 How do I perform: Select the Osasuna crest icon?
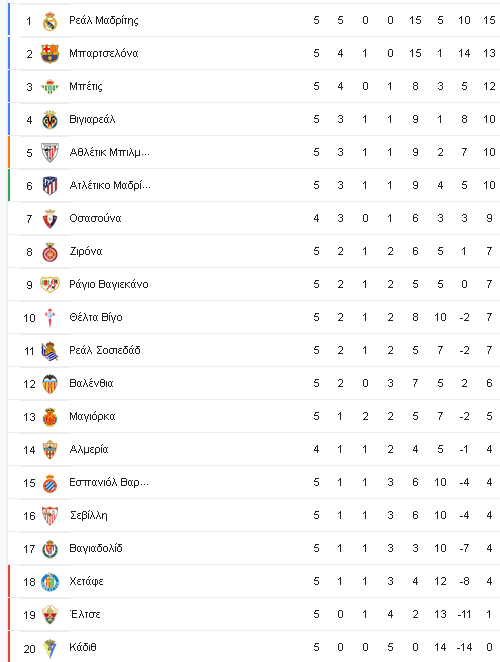coord(50,219)
